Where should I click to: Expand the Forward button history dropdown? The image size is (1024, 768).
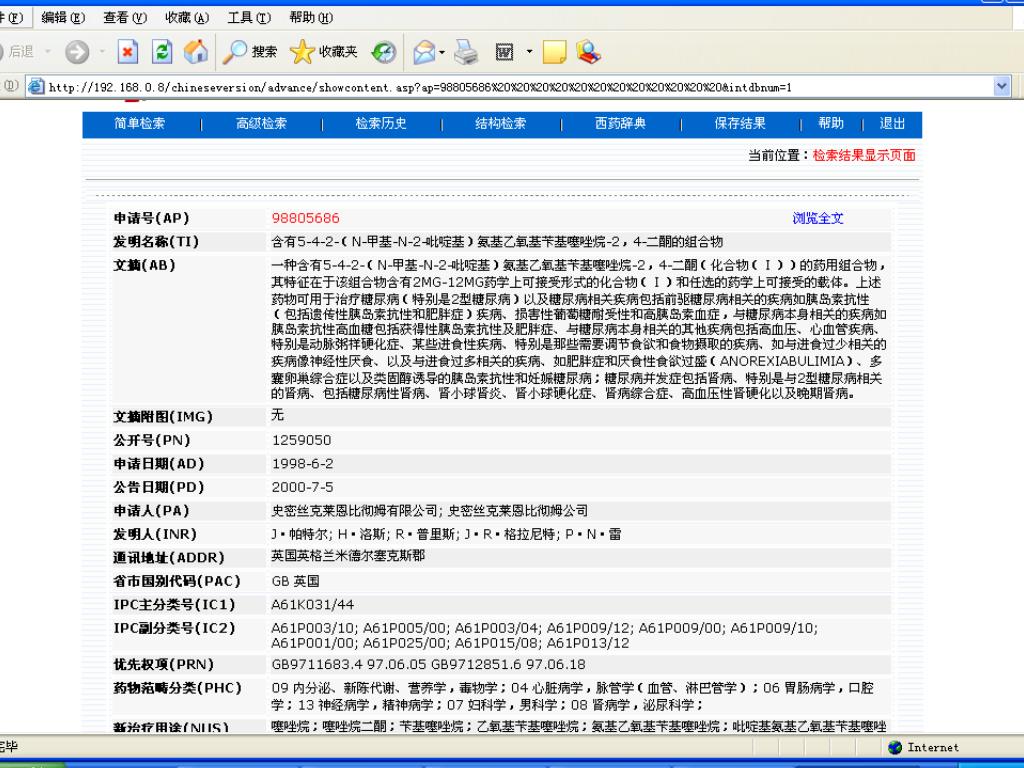(102, 52)
